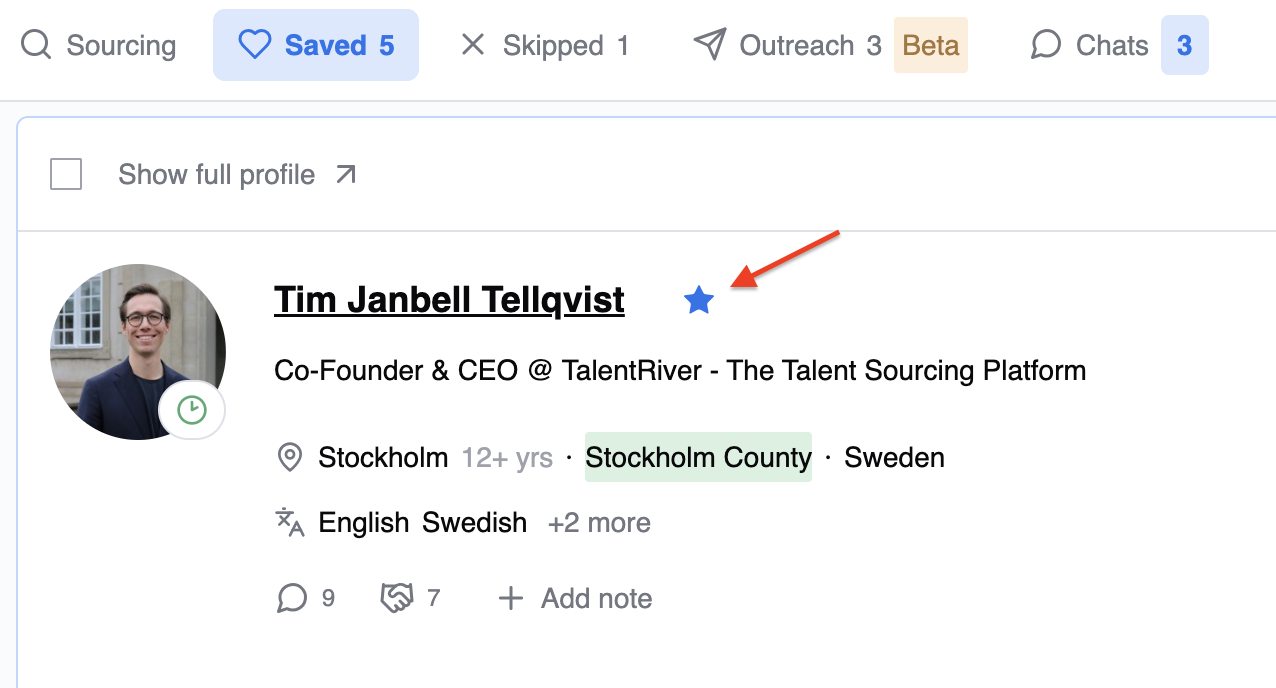1276x688 pixels.
Task: Click the plus icon for Add note
Action: coord(511,598)
